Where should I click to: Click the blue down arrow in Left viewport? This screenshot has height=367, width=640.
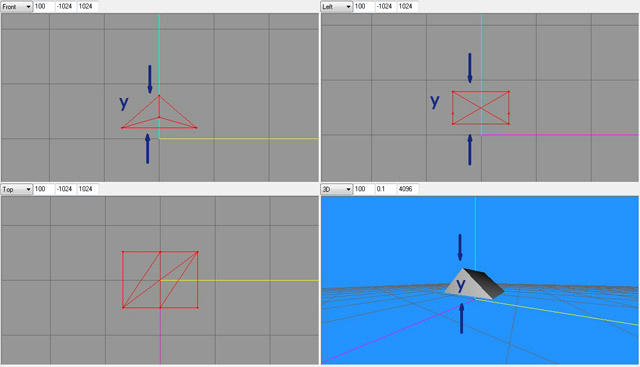[x=470, y=68]
